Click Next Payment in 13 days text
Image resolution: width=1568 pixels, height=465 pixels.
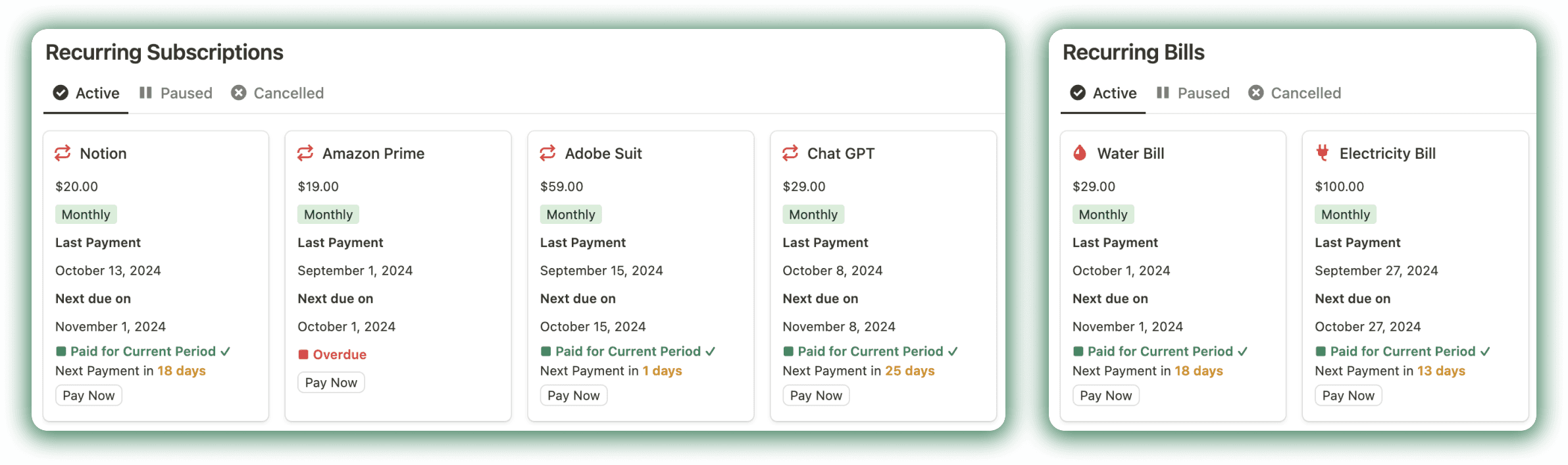[x=1390, y=371]
